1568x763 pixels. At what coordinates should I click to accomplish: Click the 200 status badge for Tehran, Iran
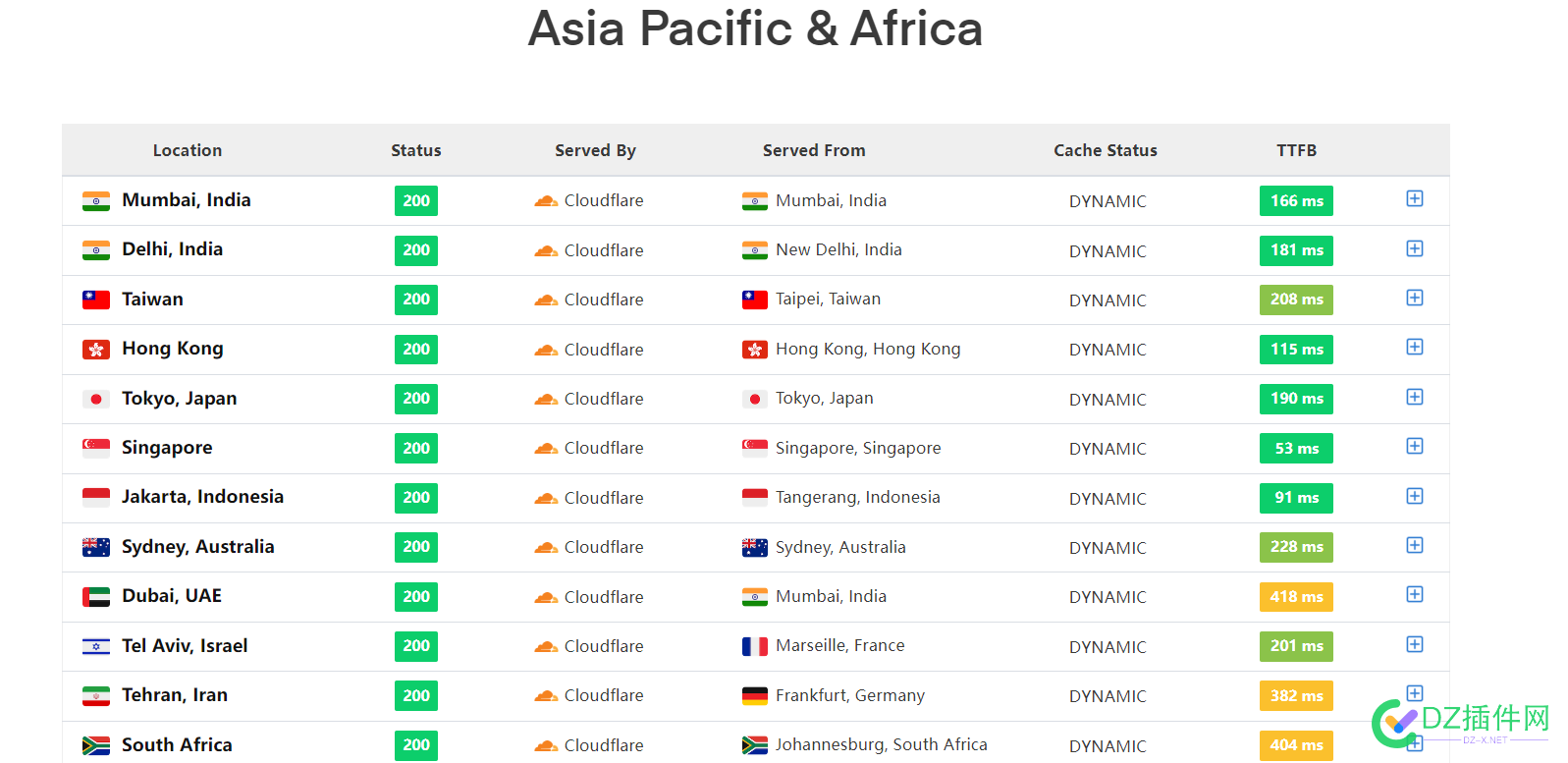416,695
